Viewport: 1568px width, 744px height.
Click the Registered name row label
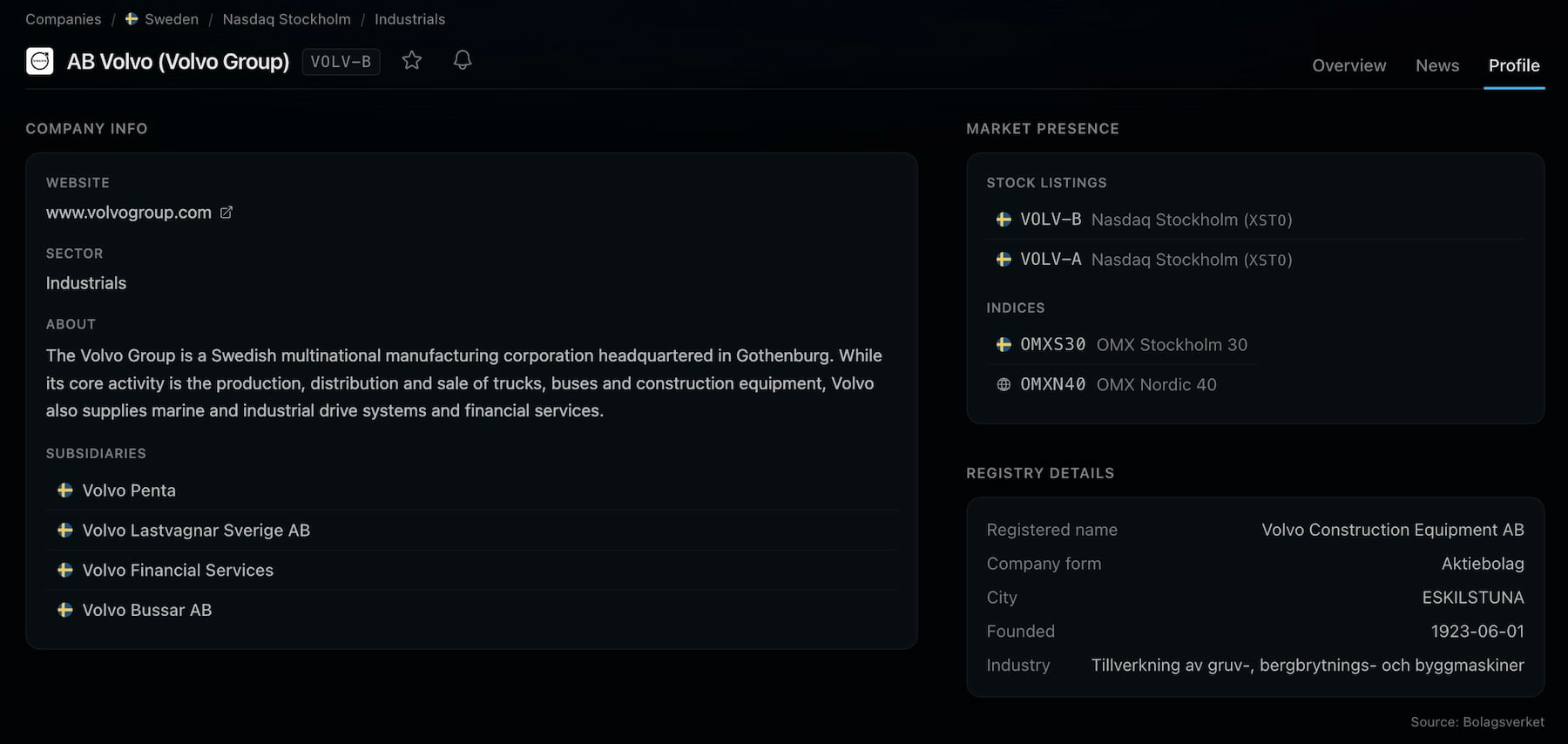coord(1052,530)
